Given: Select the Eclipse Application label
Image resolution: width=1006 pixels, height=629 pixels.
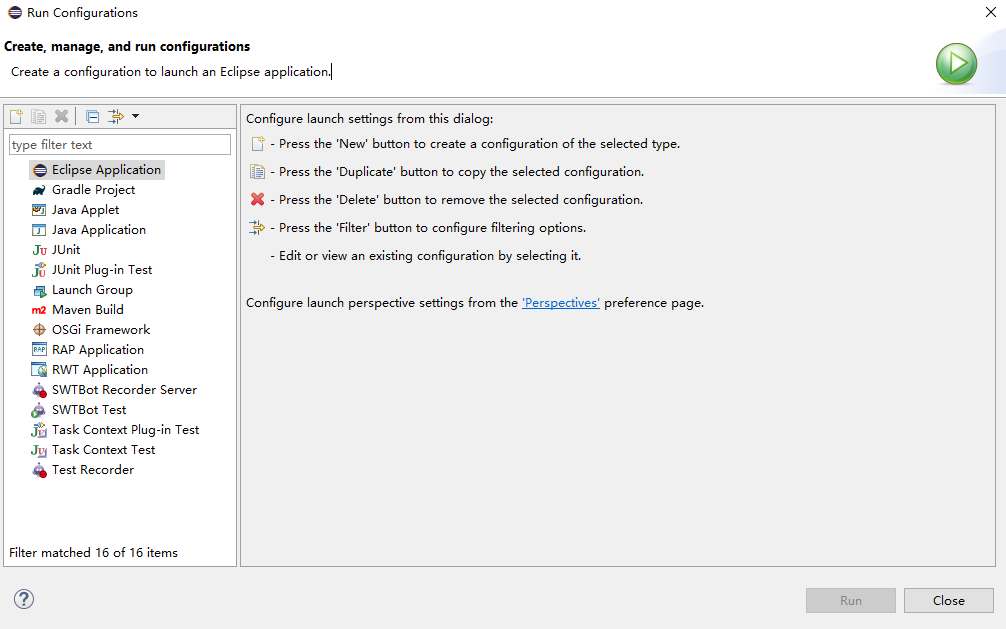Looking at the screenshot, I should tap(107, 170).
